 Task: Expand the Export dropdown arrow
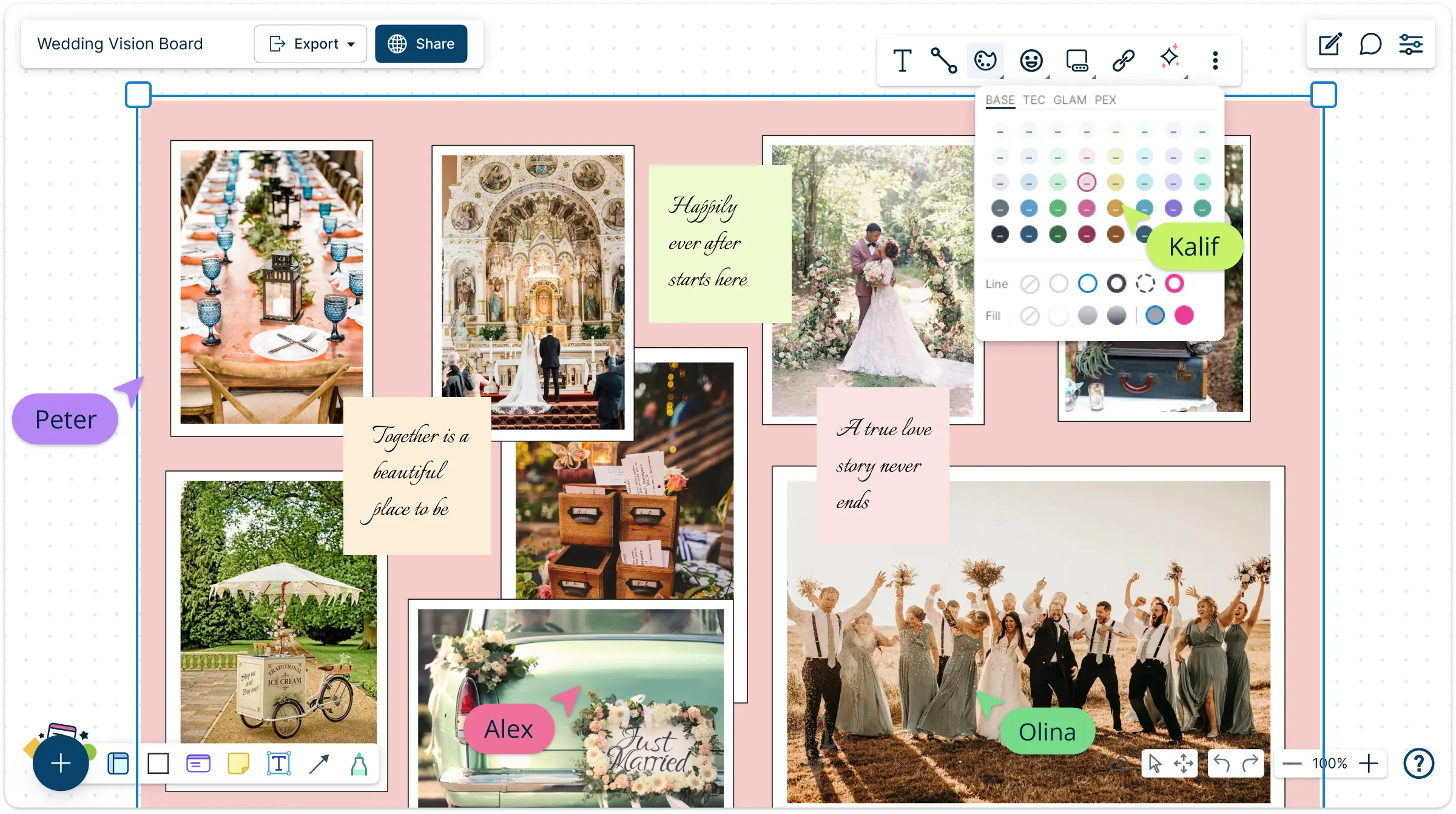coord(352,44)
